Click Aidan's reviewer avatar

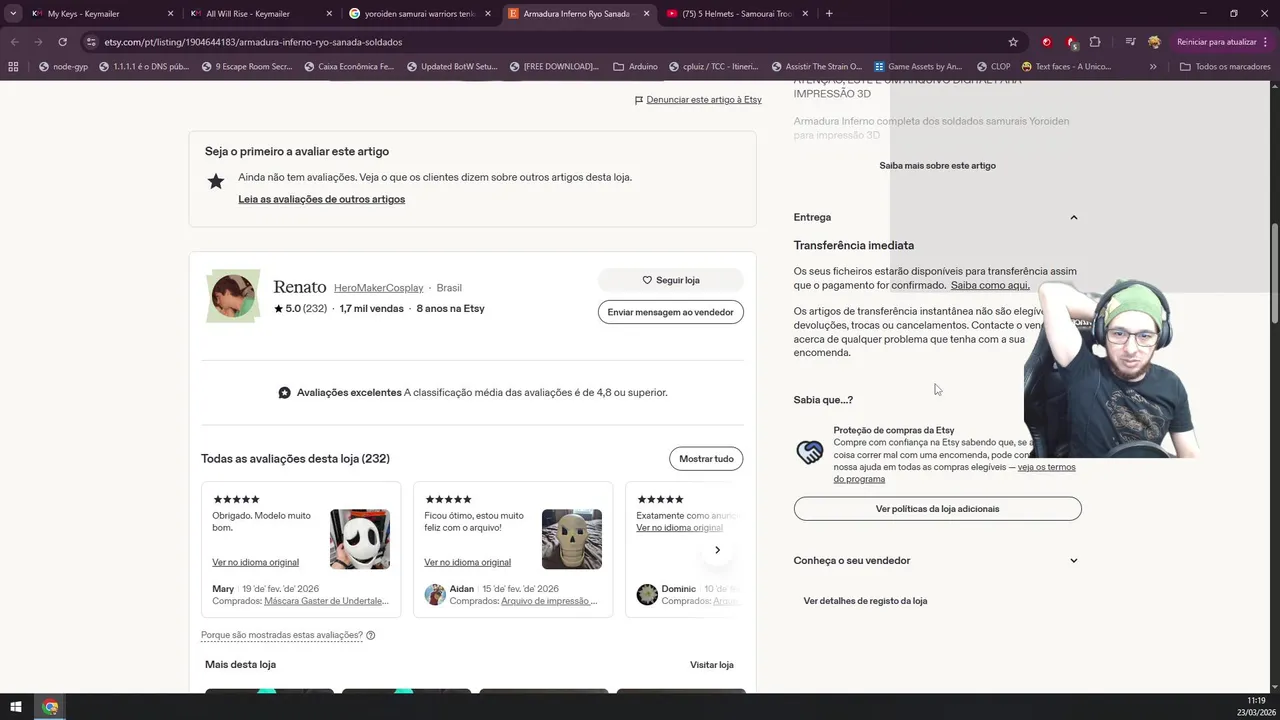[435, 595]
